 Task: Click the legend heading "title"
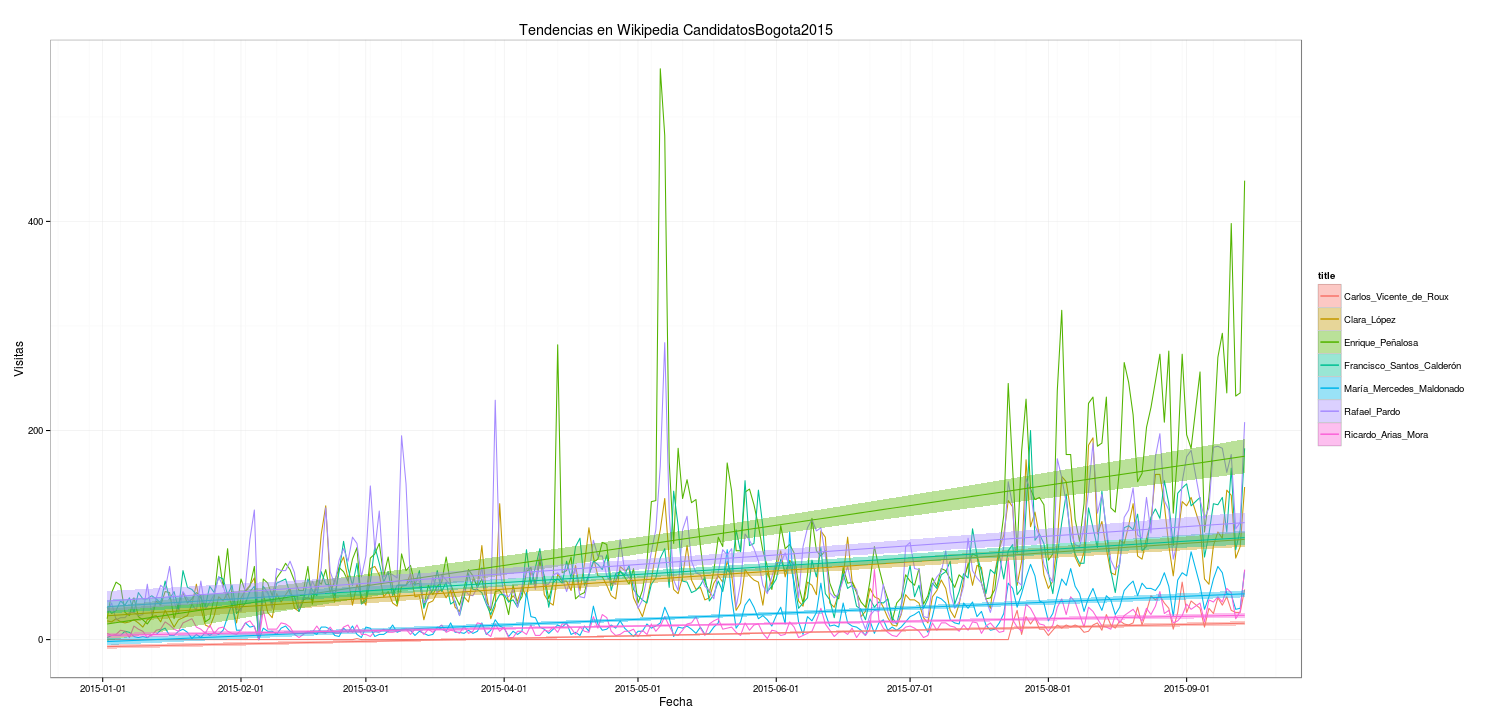(1326, 275)
